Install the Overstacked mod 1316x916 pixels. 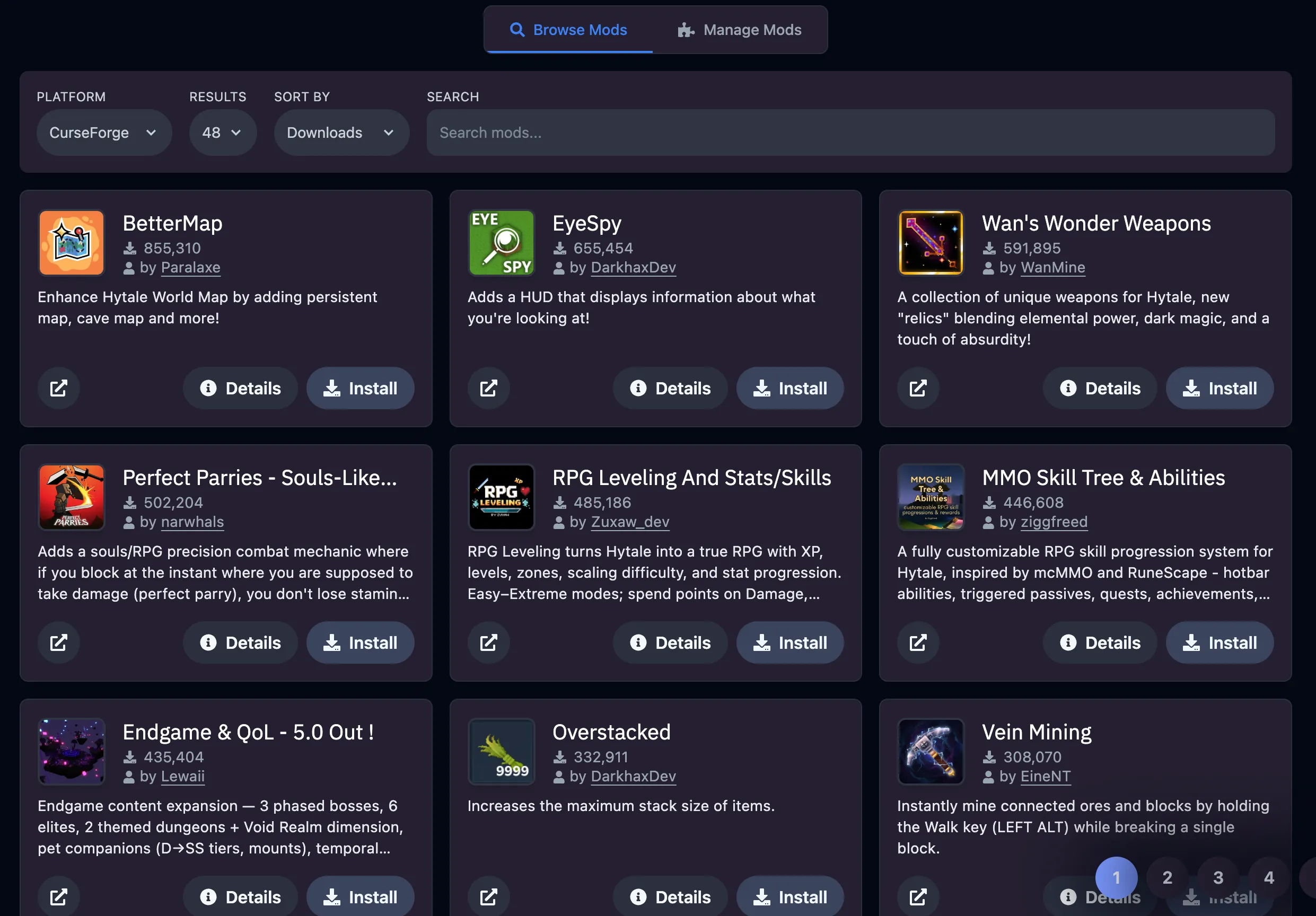coord(790,896)
